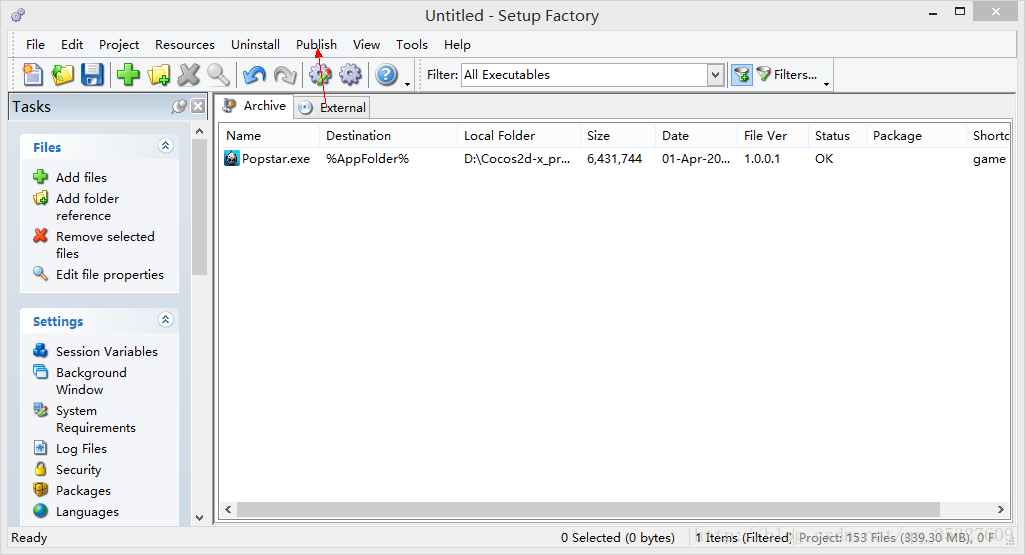Open the Log Files setting
The width and height of the screenshot is (1025, 555).
click(x=81, y=448)
